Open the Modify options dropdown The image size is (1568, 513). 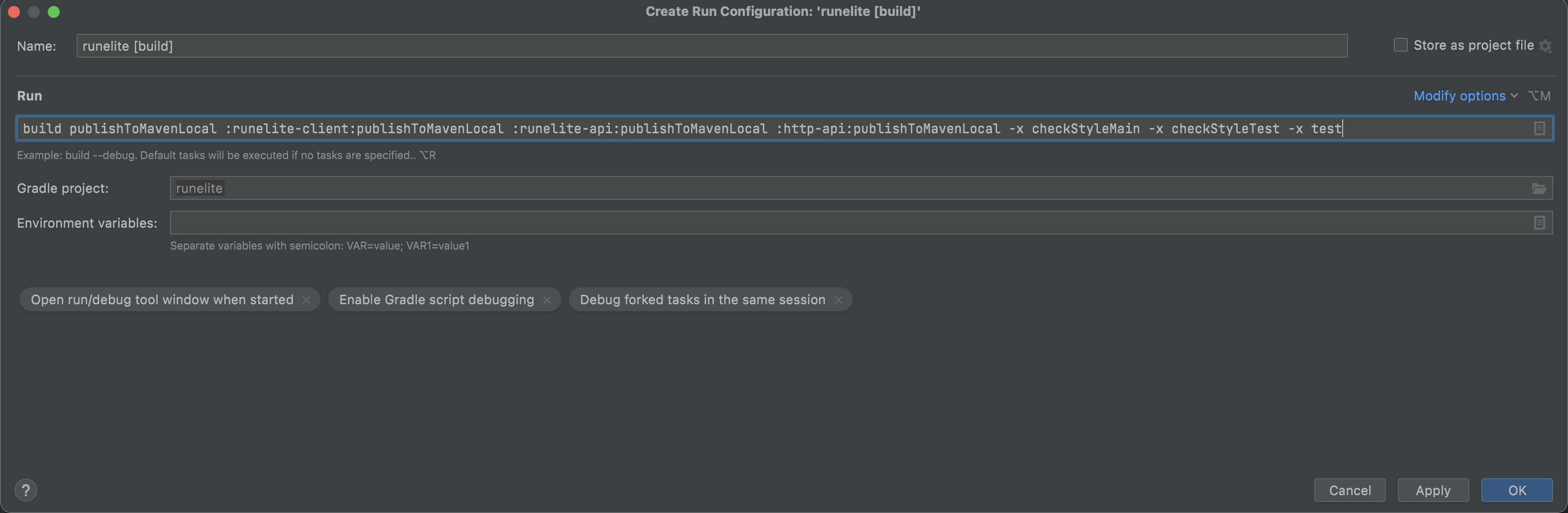tap(1465, 96)
